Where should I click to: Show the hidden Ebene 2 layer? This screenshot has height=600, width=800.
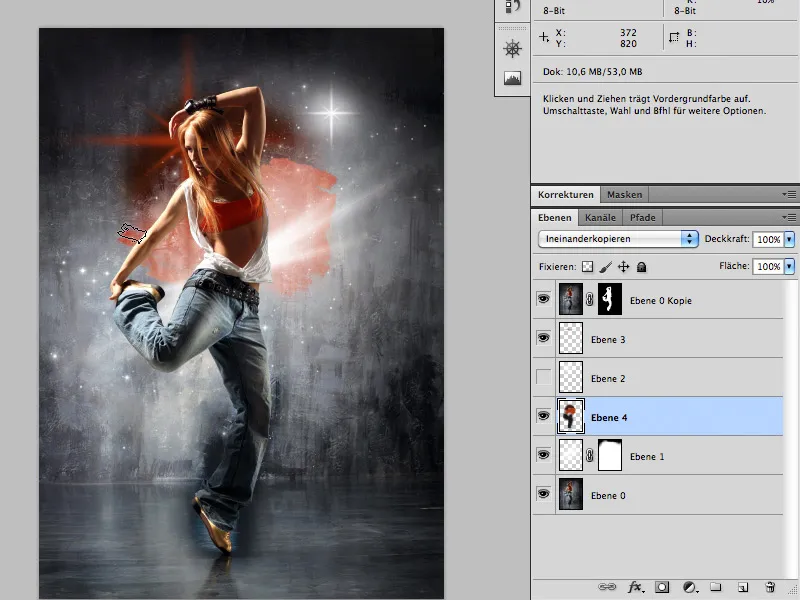(544, 378)
